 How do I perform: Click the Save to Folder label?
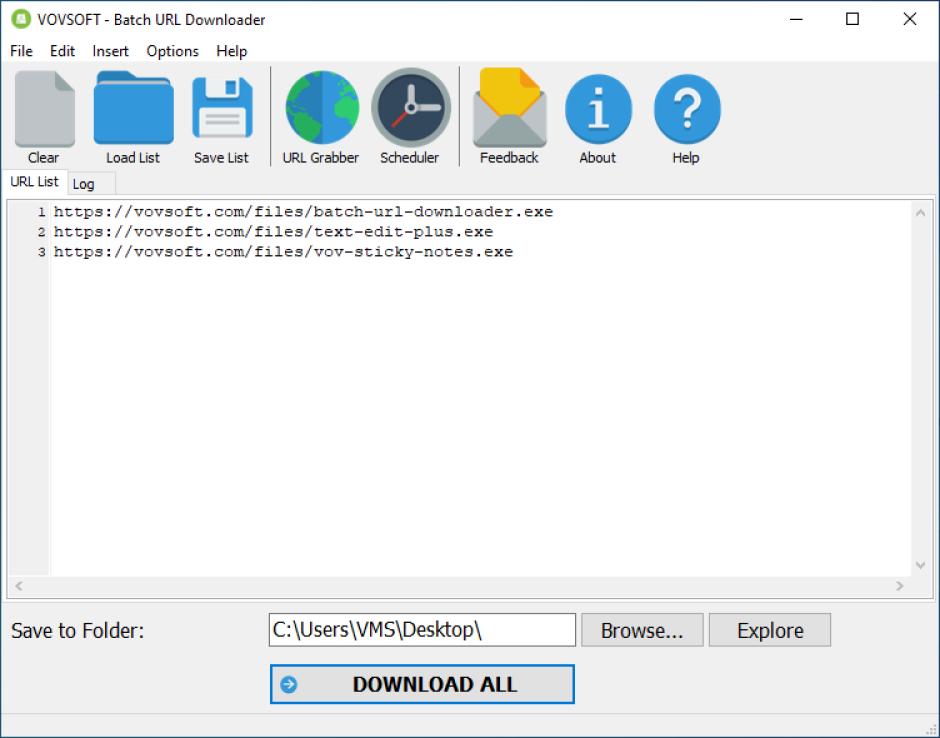coord(77,630)
